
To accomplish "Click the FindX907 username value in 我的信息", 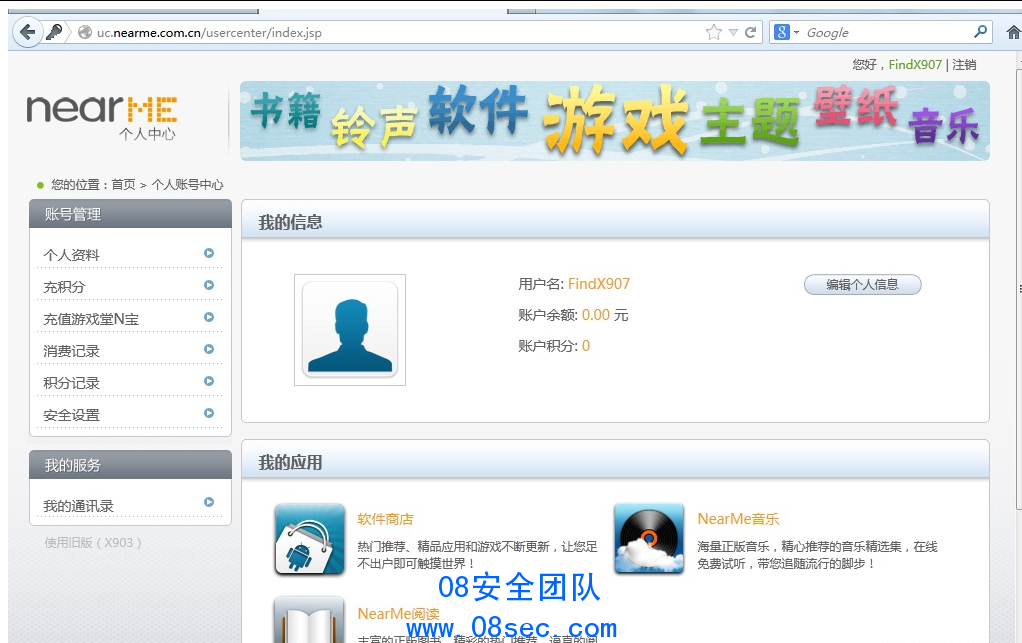I will click(x=598, y=284).
